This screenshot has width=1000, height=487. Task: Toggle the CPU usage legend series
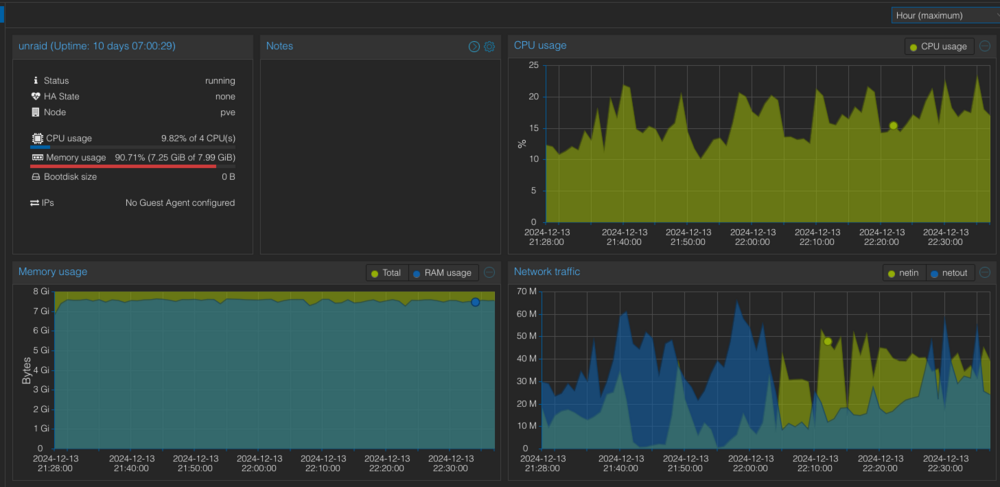coord(939,47)
